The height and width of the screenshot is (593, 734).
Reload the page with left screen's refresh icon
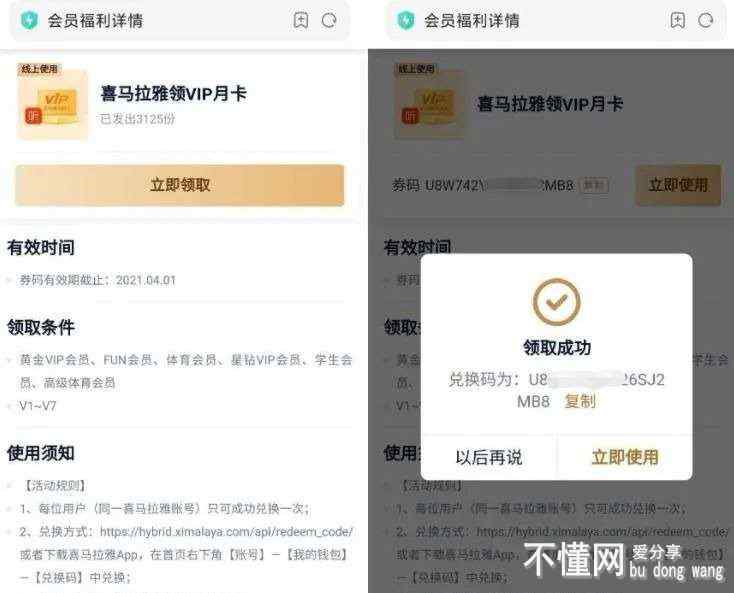click(329, 21)
